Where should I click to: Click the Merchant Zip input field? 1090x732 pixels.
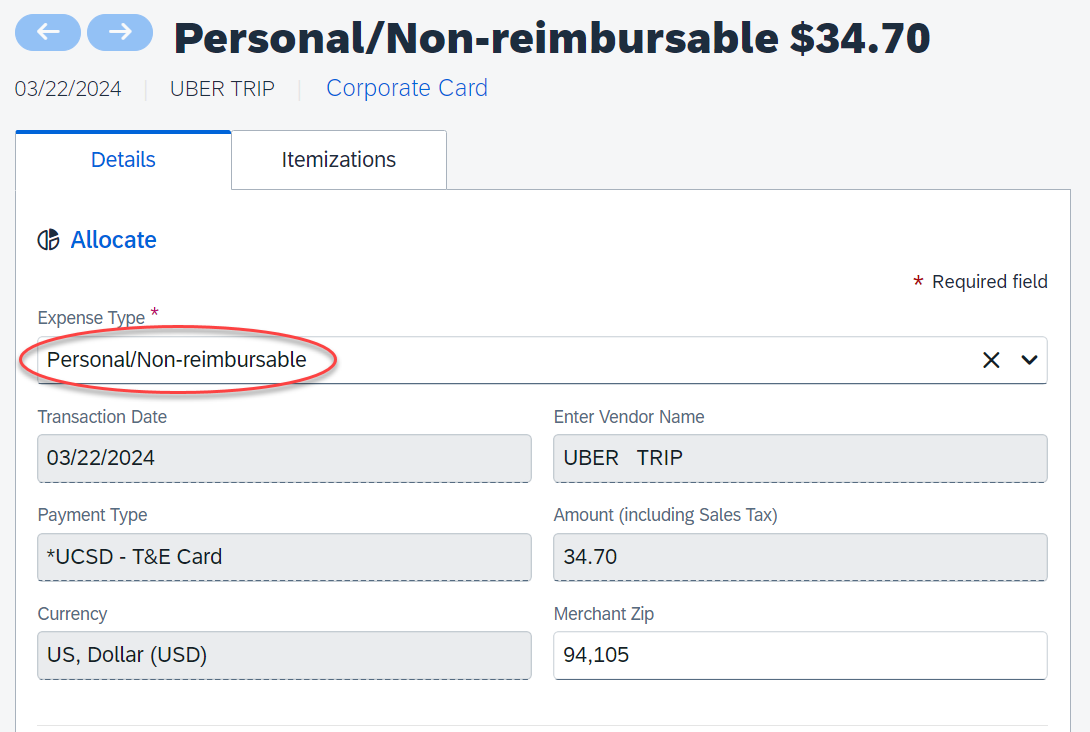[x=800, y=655]
